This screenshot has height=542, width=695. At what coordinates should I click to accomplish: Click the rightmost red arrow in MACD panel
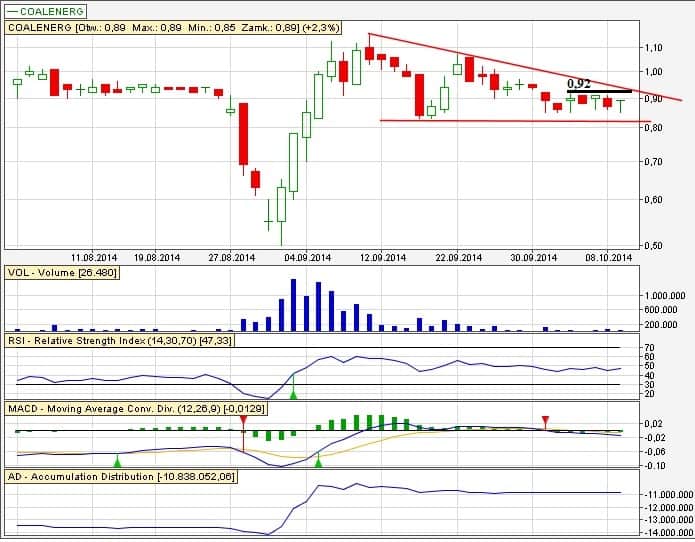545,421
